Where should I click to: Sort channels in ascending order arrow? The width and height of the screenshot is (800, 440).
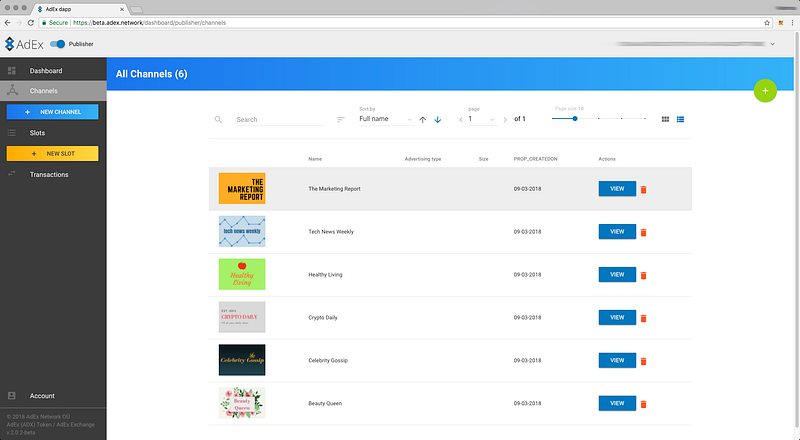pos(423,120)
